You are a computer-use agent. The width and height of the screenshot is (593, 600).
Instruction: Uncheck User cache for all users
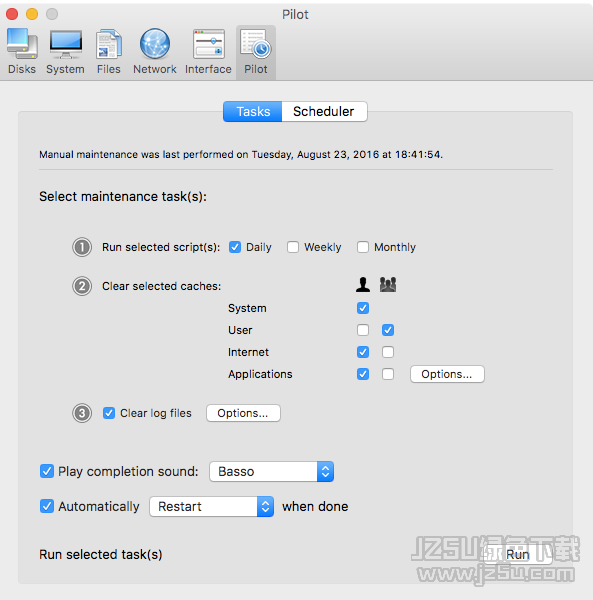coord(388,330)
